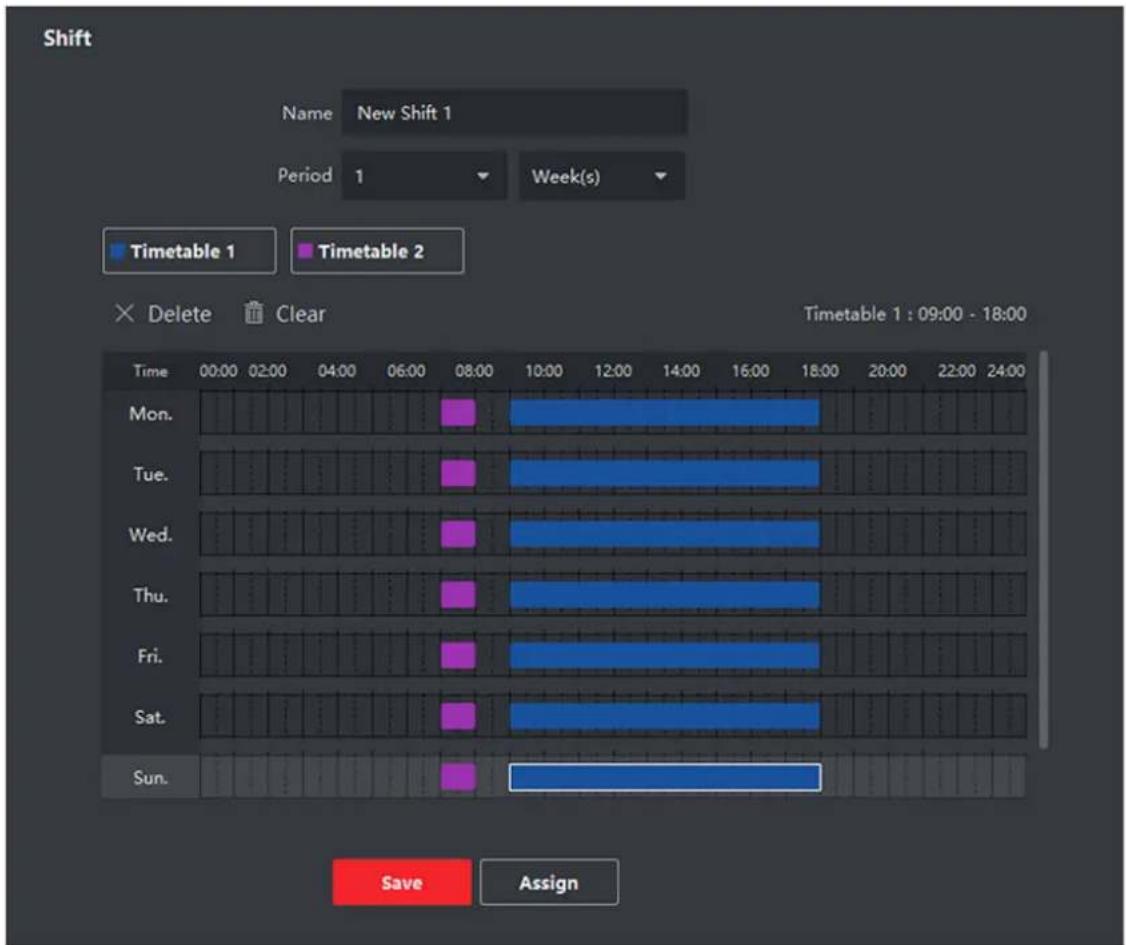Click the blue Timetable 1 color swatch
Viewport: 1126px width, 945px height.
click(x=118, y=251)
